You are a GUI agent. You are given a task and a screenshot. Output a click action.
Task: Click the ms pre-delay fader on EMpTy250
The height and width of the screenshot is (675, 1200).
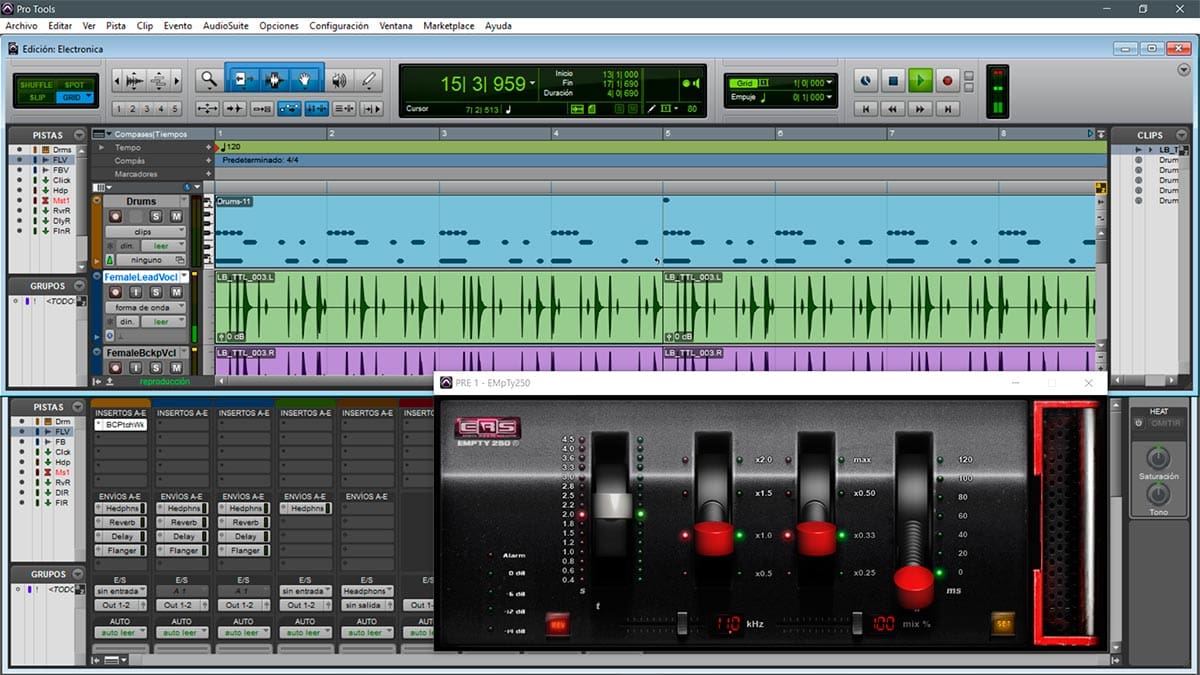coord(914,586)
